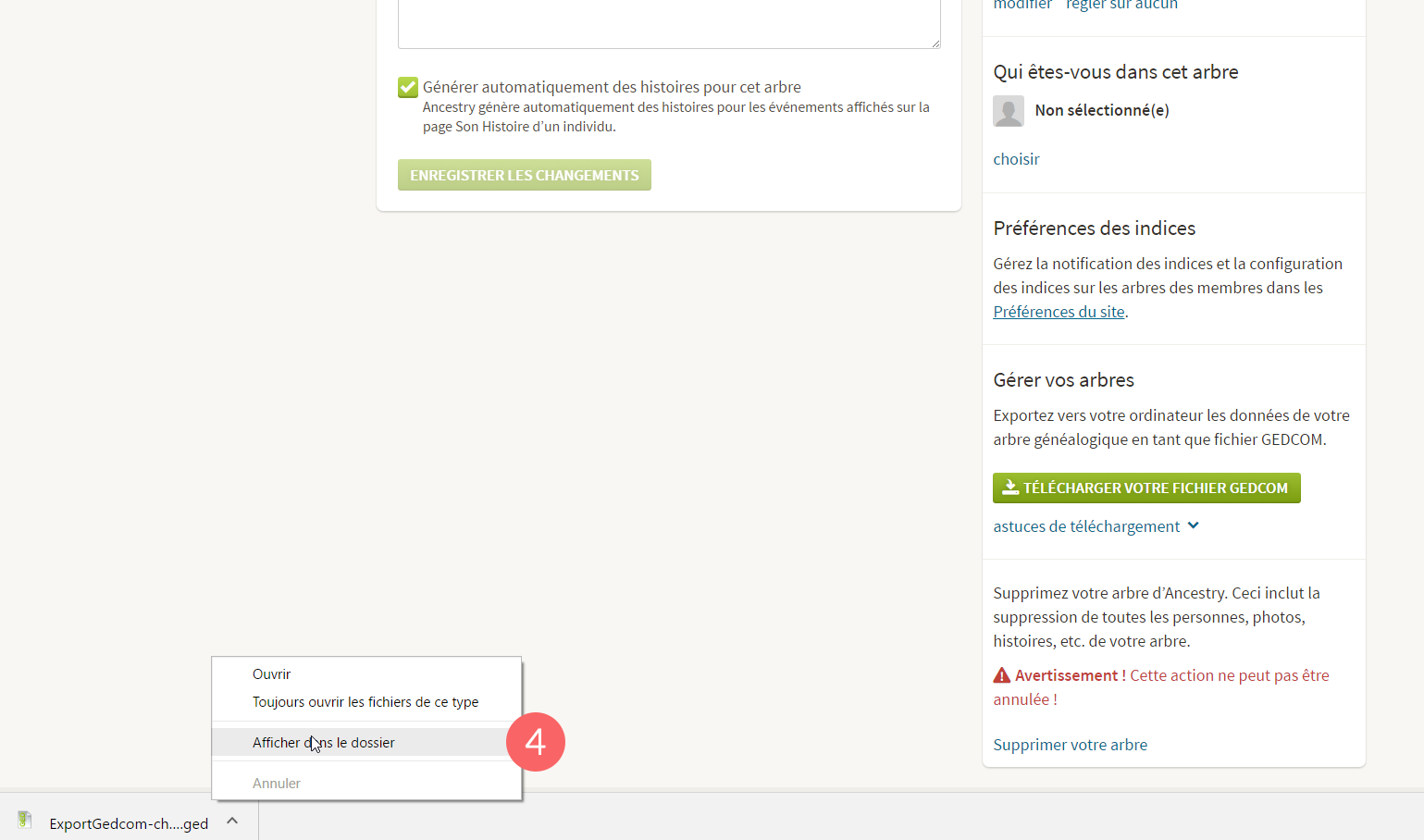
Task: Click the red warning triangle icon
Action: 1002,675
